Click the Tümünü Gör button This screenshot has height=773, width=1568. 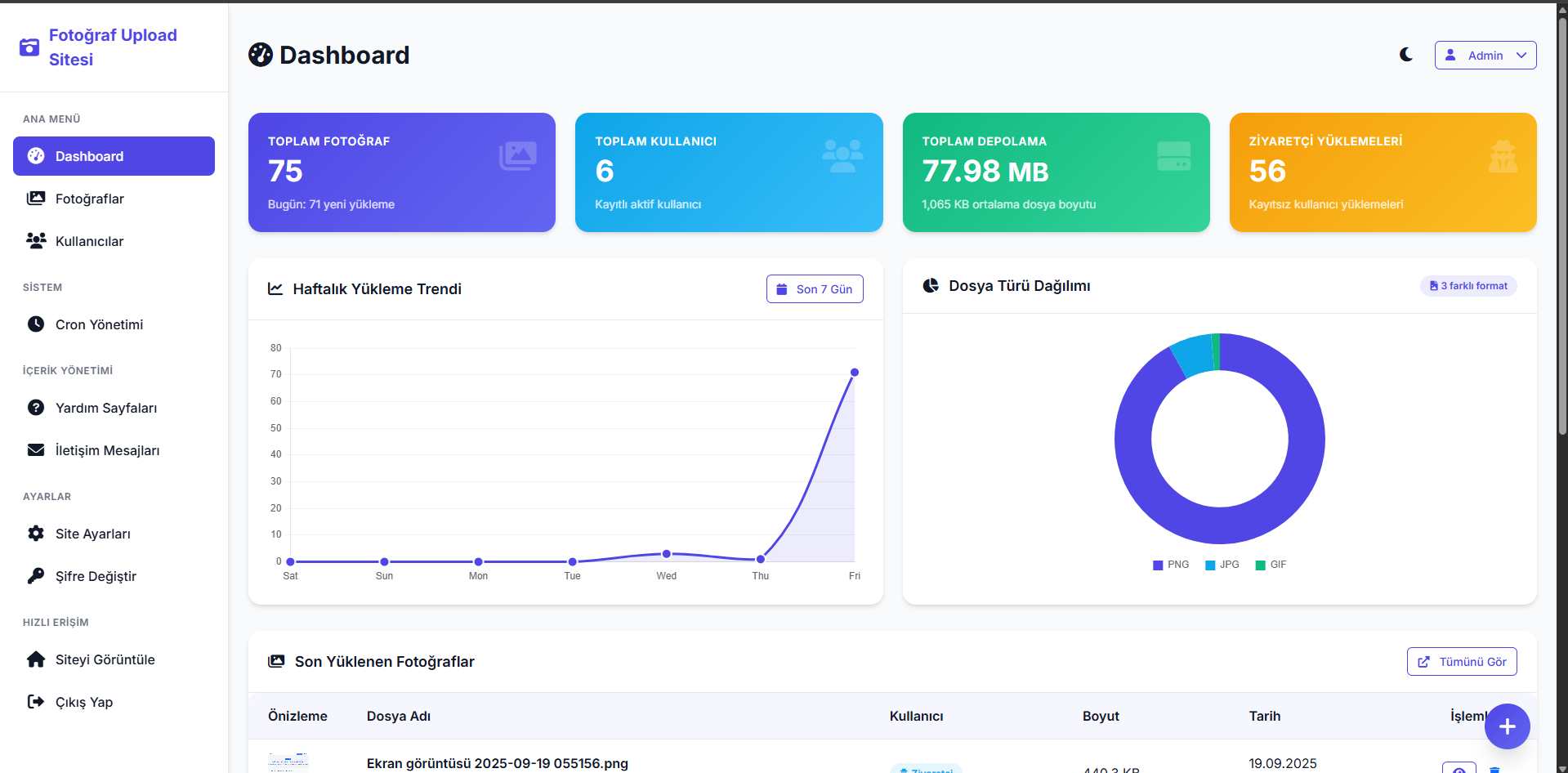tap(1461, 662)
